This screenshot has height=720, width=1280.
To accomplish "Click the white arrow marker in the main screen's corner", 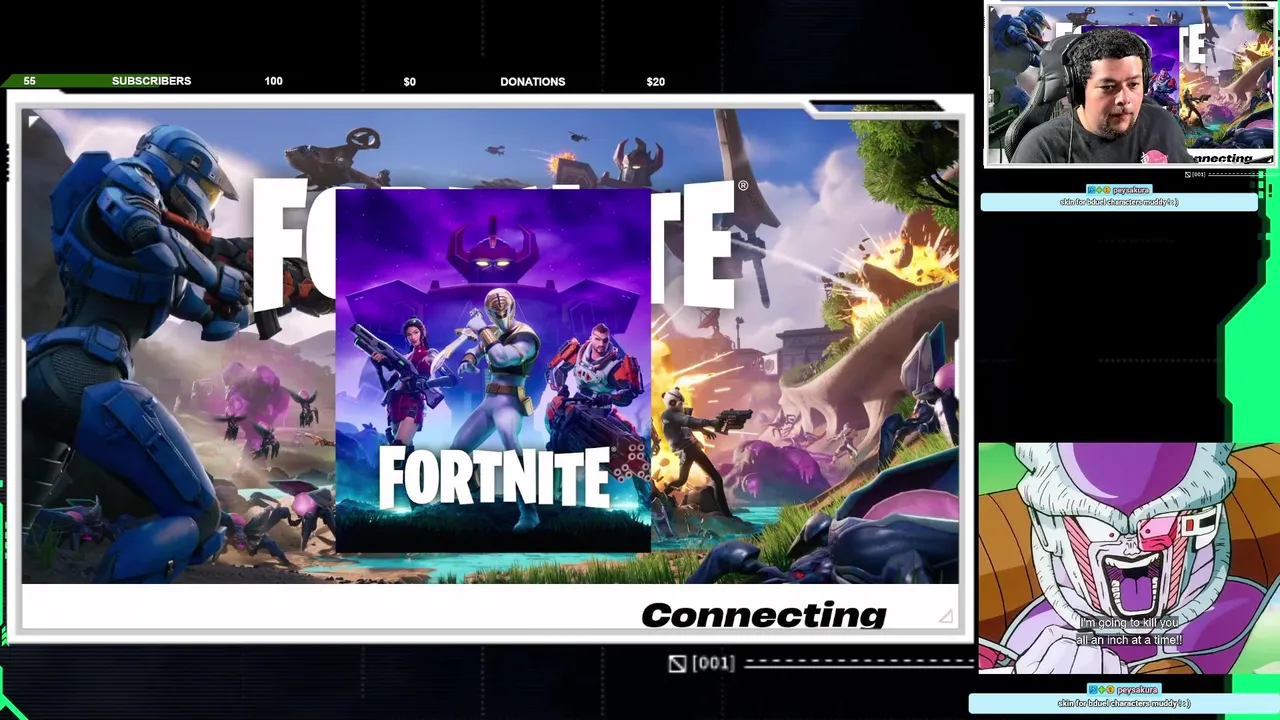I will coord(33,121).
